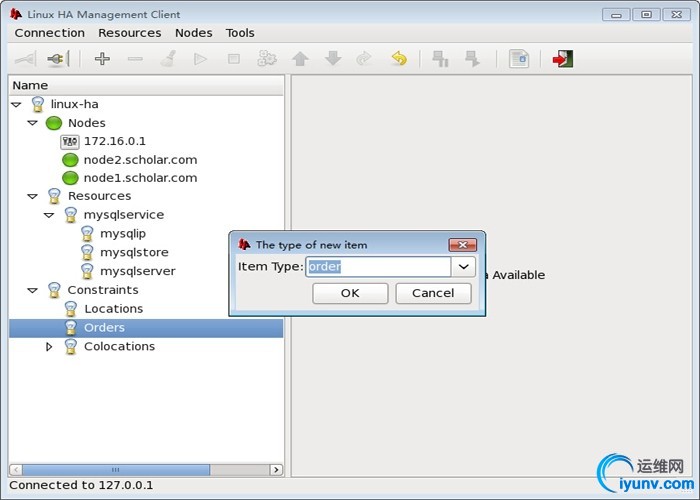
Task: Click the green circle beside Nodes
Action: (54, 123)
